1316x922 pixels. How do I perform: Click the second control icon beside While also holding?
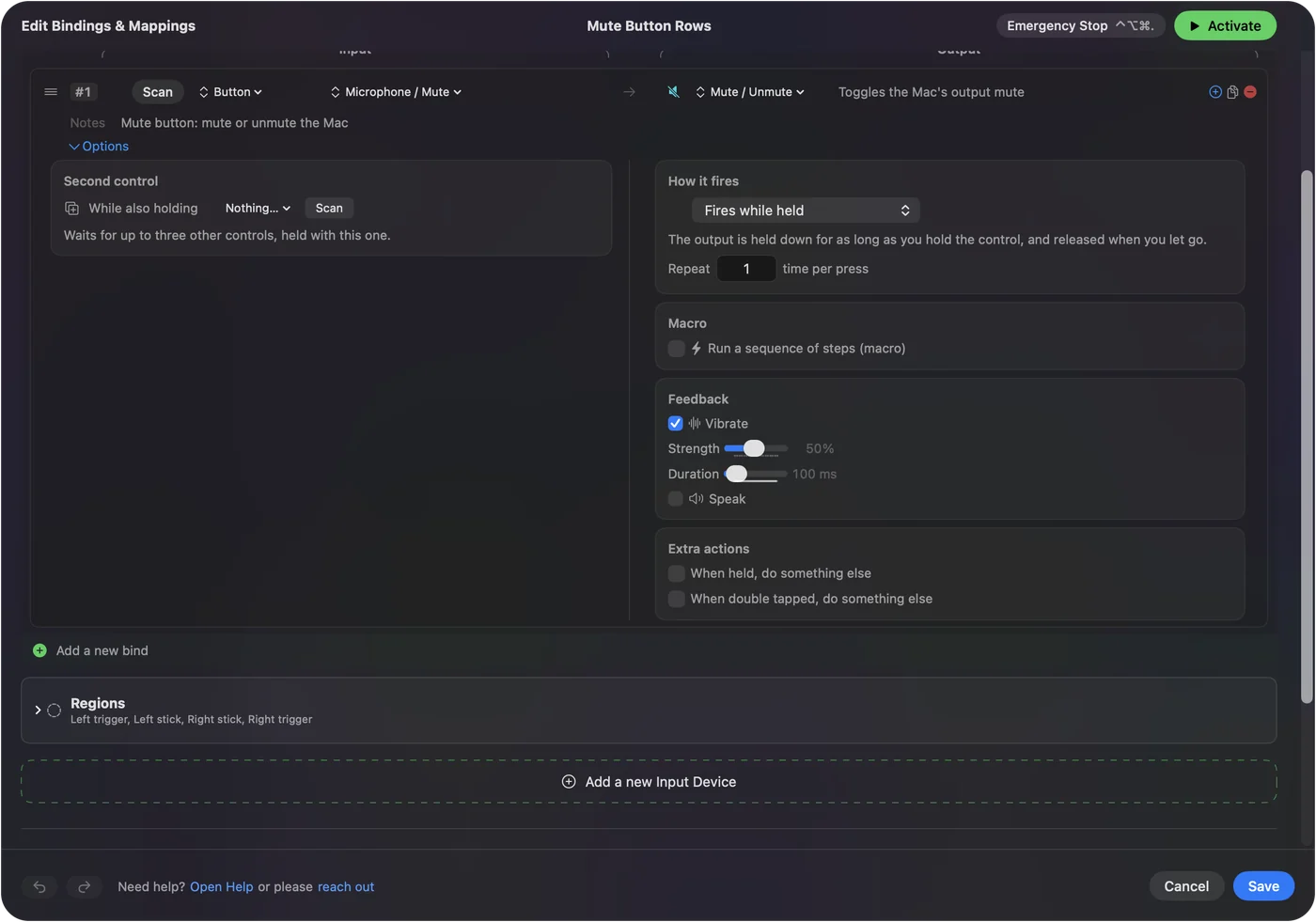coord(71,209)
